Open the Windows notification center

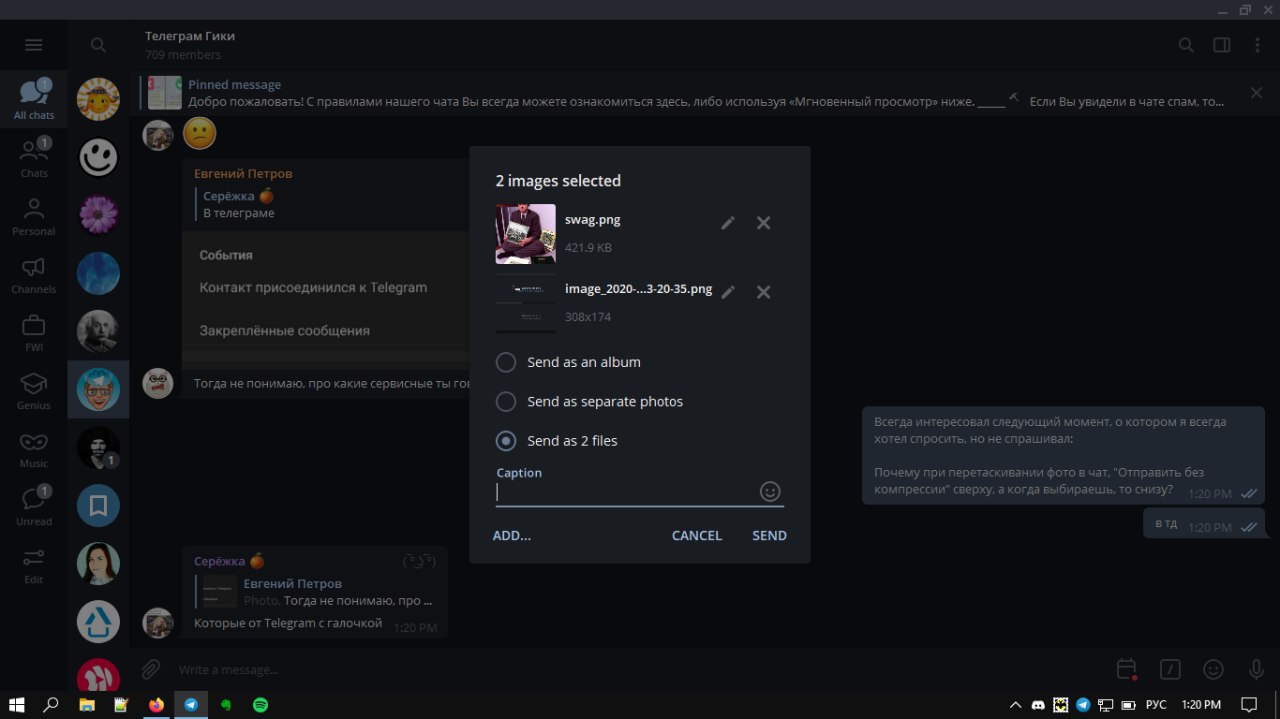(1249, 705)
